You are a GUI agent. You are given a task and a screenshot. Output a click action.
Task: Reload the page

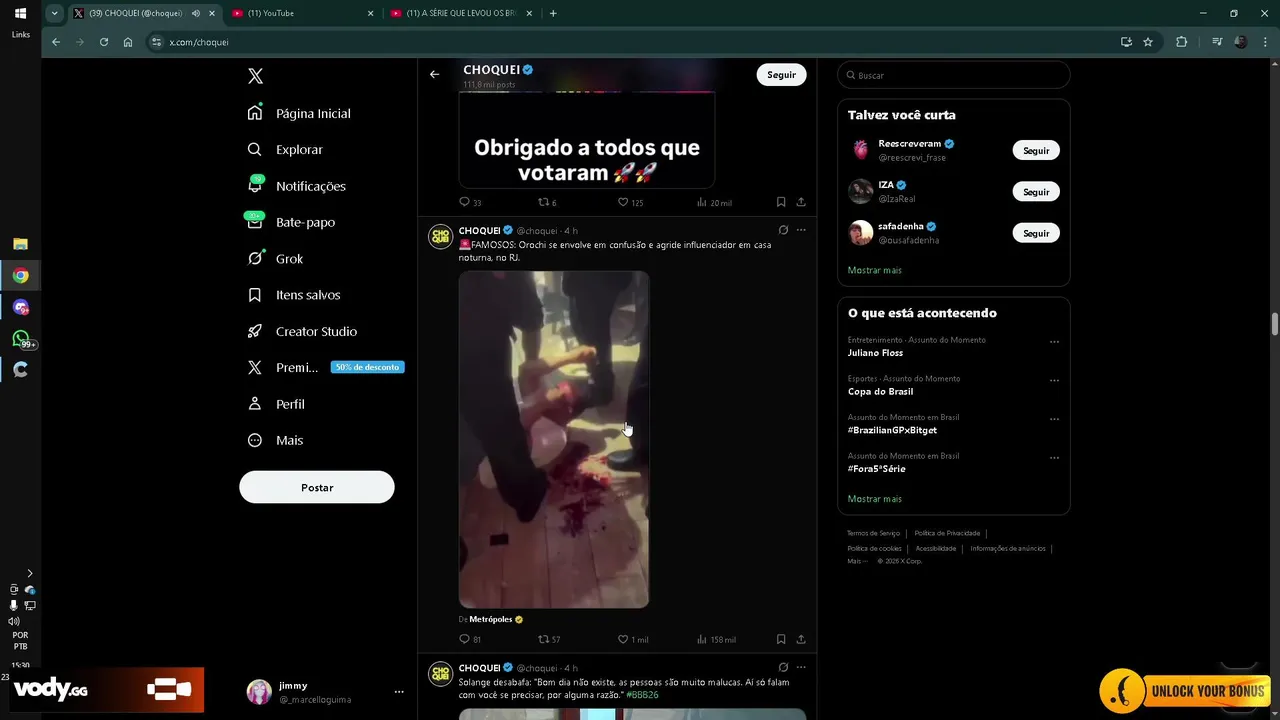click(x=104, y=42)
